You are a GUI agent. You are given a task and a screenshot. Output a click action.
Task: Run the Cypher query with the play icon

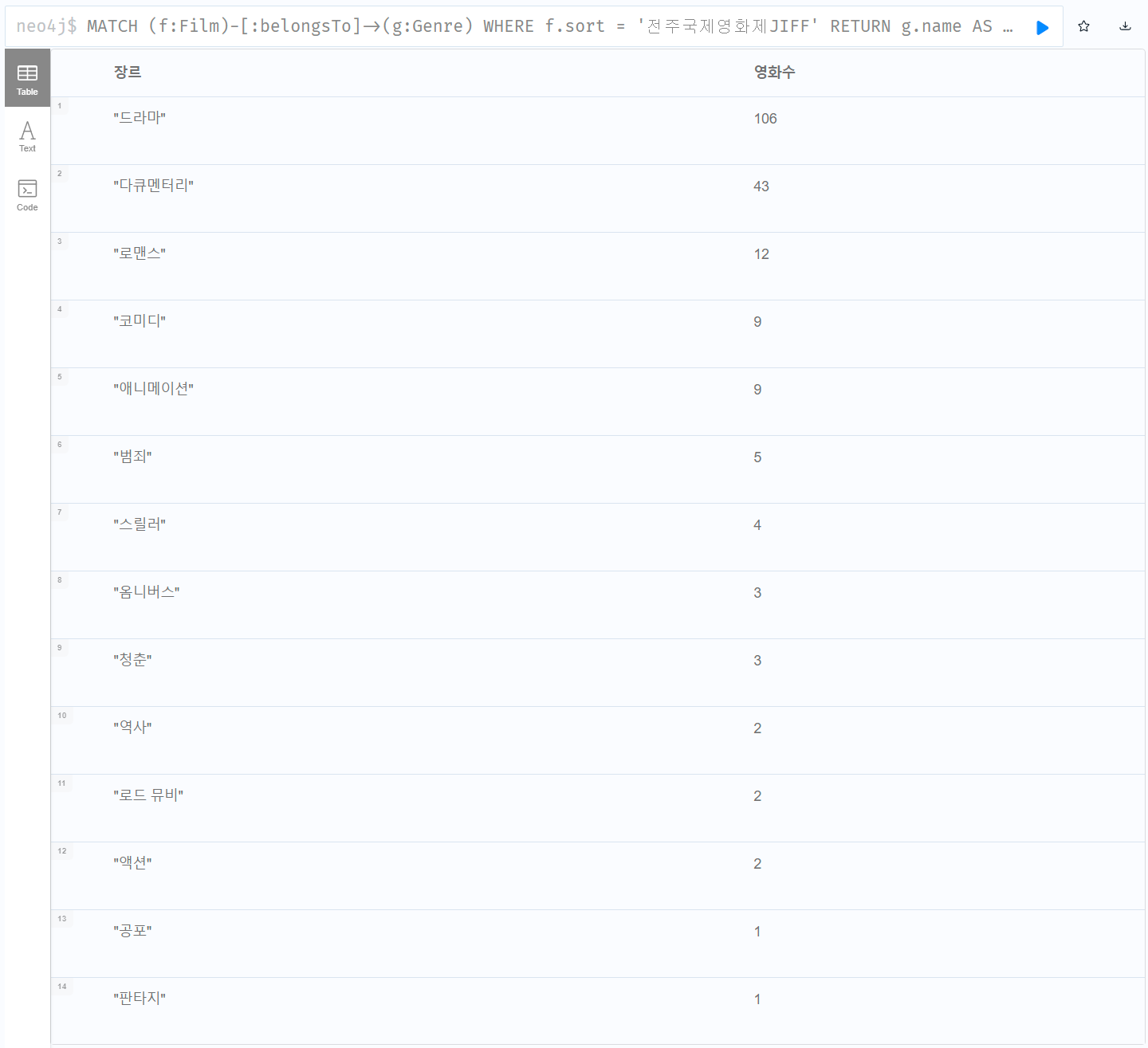(x=1042, y=26)
